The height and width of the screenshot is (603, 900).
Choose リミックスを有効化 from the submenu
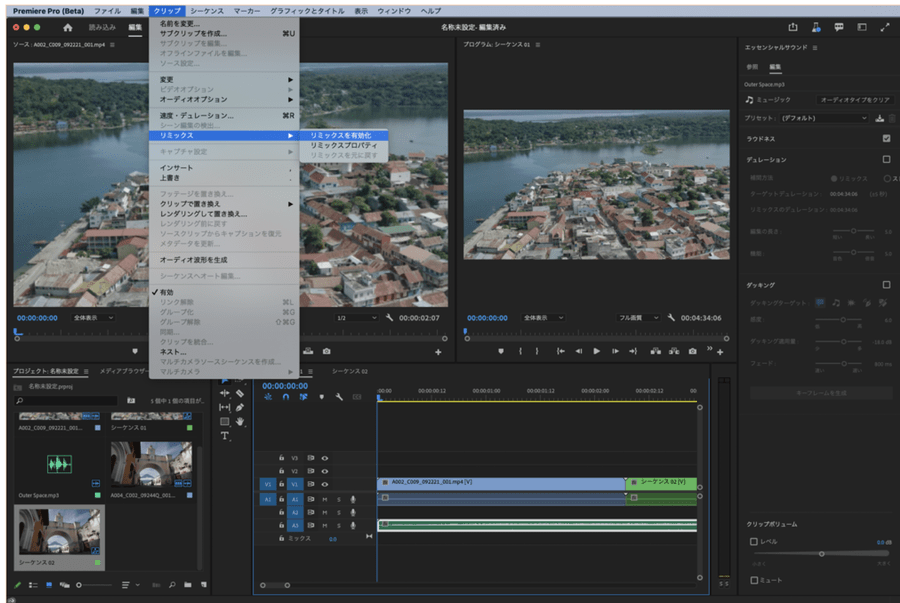340,135
